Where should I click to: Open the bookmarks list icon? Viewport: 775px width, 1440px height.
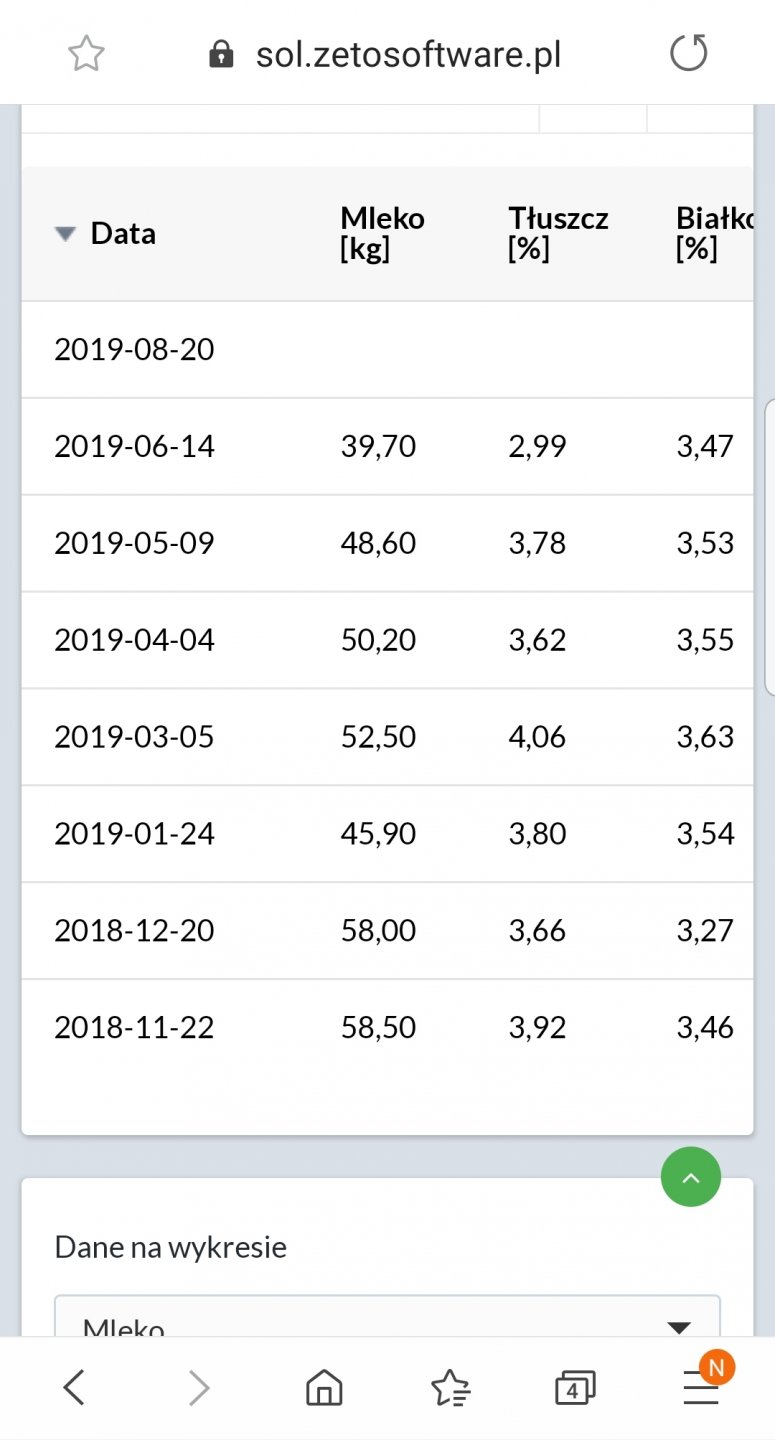point(450,1387)
